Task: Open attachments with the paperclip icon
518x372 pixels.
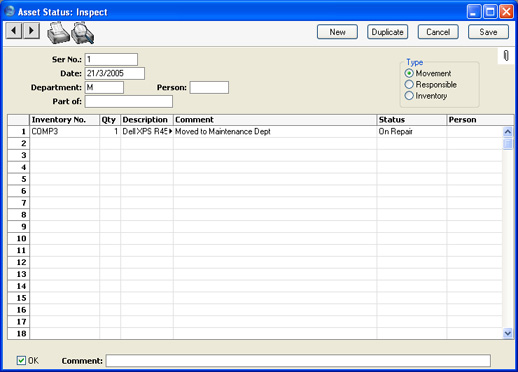Action: pyautogui.click(x=506, y=56)
